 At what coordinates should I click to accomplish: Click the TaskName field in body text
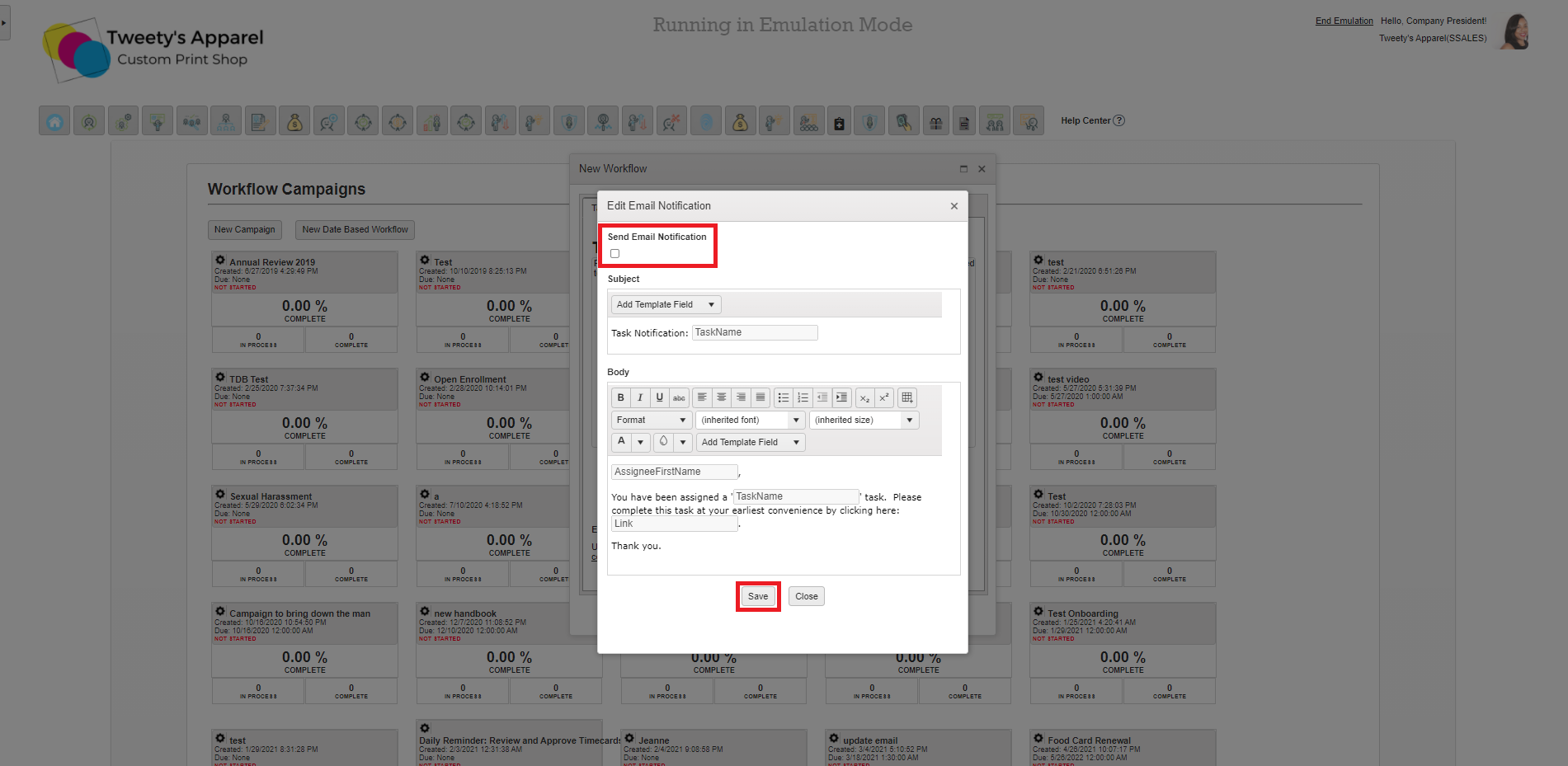pos(796,496)
